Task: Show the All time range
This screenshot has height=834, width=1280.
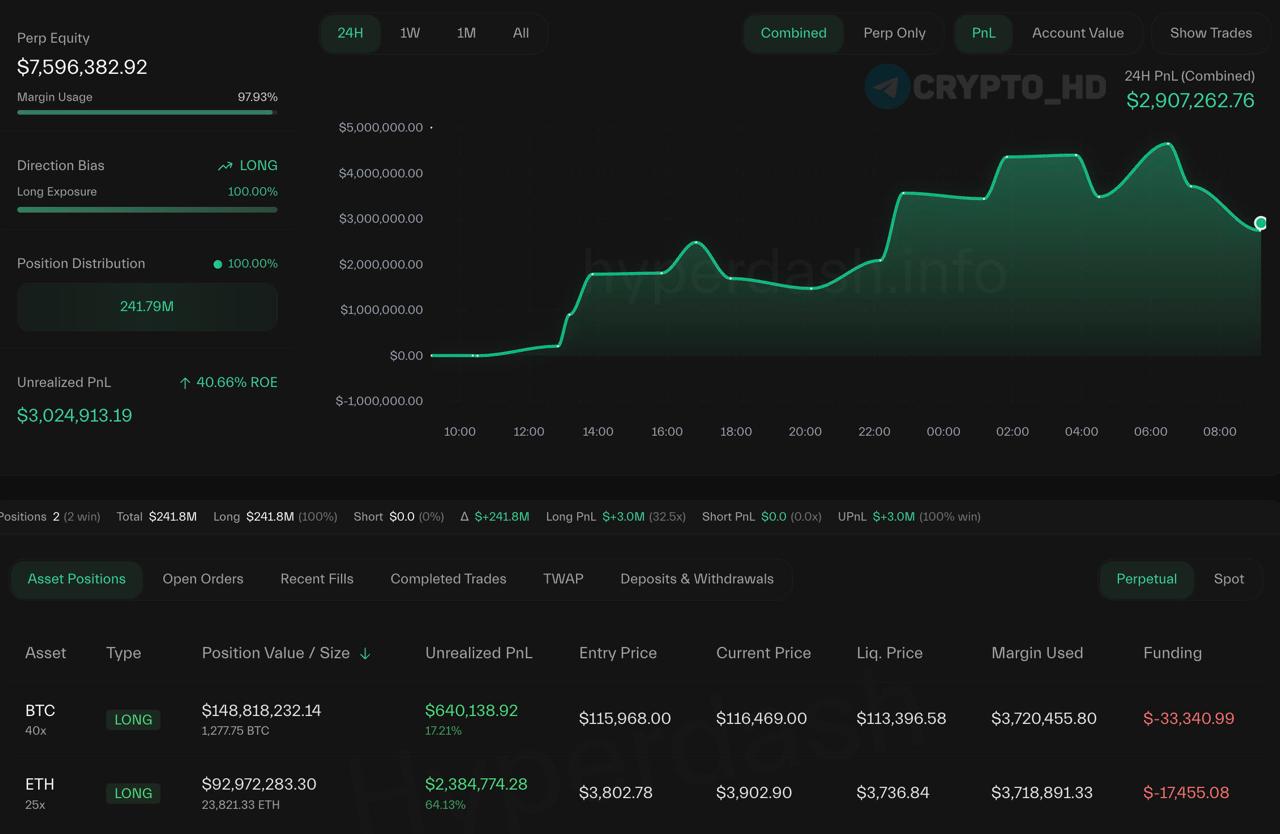Action: pyautogui.click(x=521, y=33)
